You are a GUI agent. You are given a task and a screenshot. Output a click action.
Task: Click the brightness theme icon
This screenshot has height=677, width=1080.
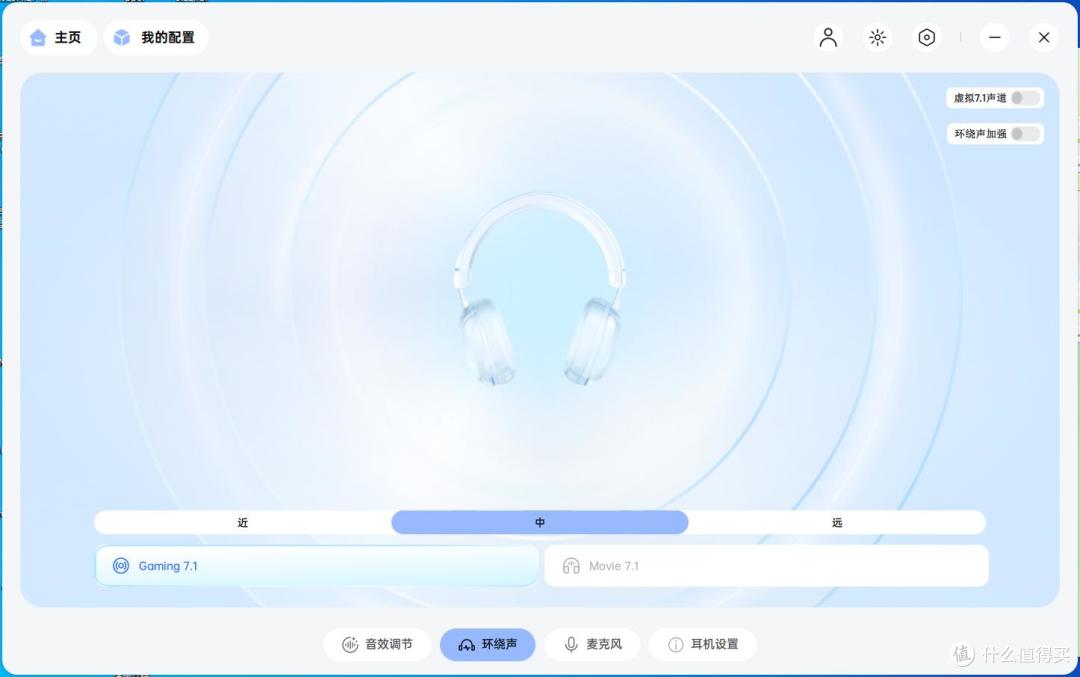click(878, 37)
